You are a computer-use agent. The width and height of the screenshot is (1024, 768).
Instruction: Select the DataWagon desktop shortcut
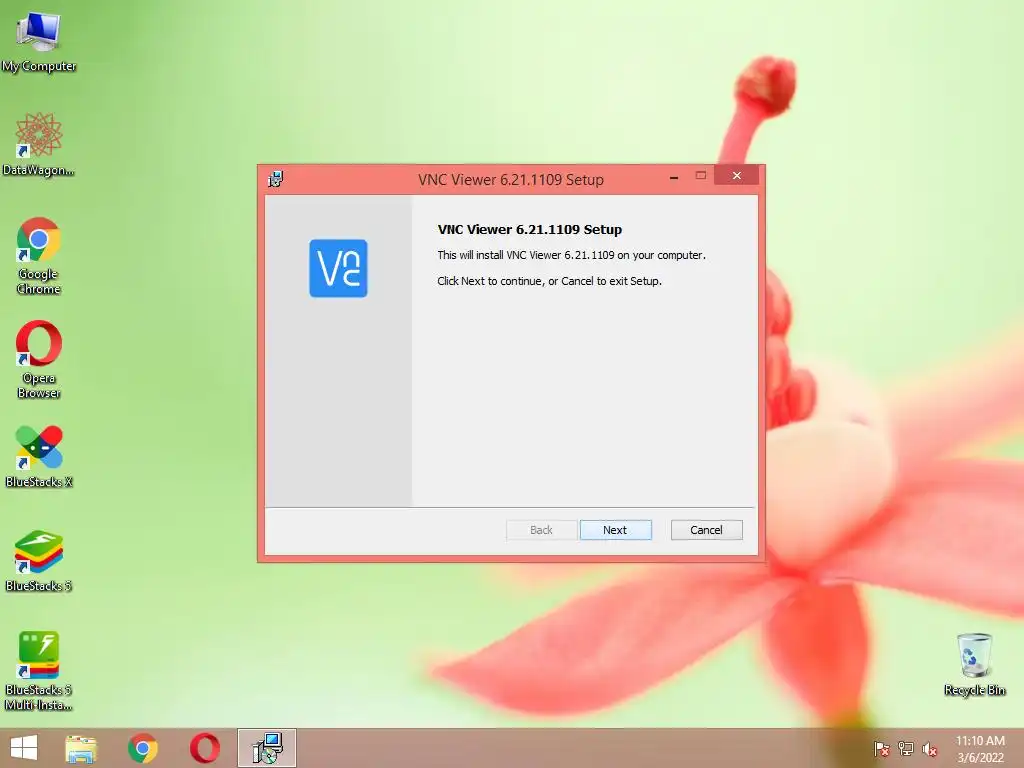(x=39, y=145)
